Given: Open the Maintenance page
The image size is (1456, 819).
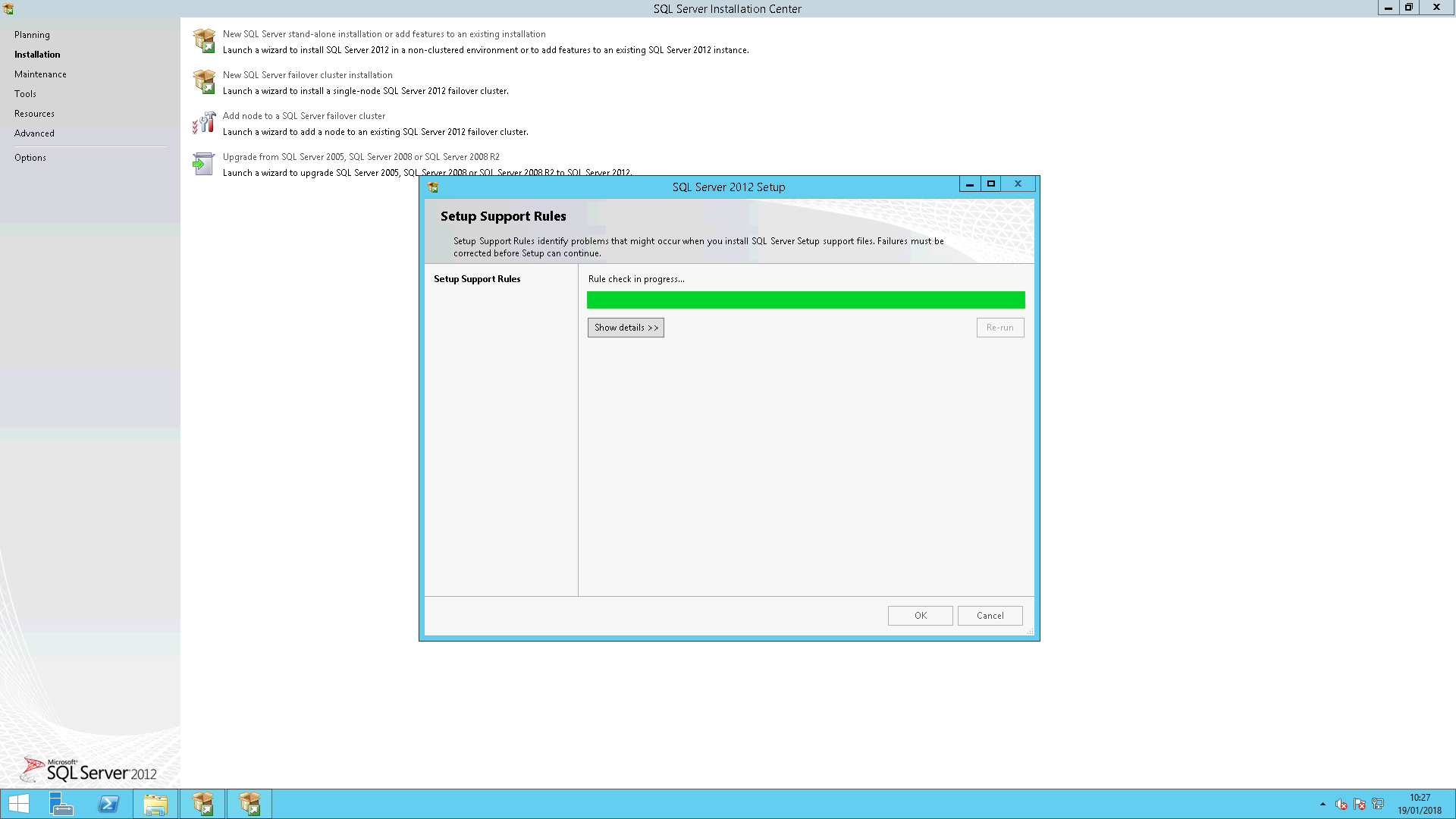Looking at the screenshot, I should (x=40, y=74).
